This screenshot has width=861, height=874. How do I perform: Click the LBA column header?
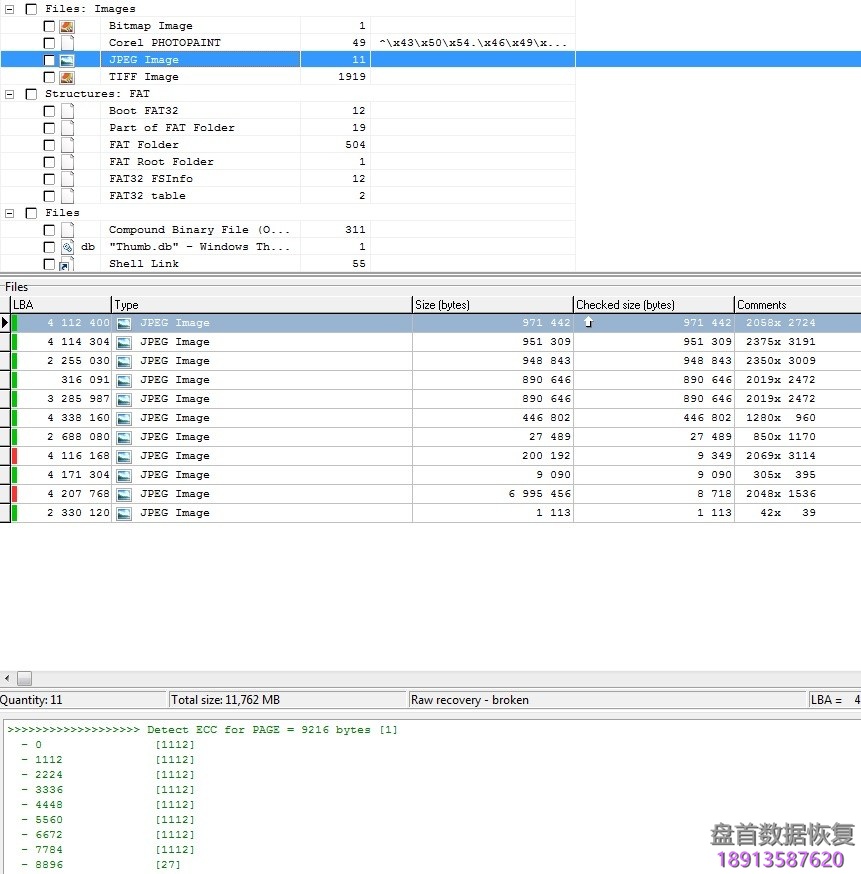point(58,305)
